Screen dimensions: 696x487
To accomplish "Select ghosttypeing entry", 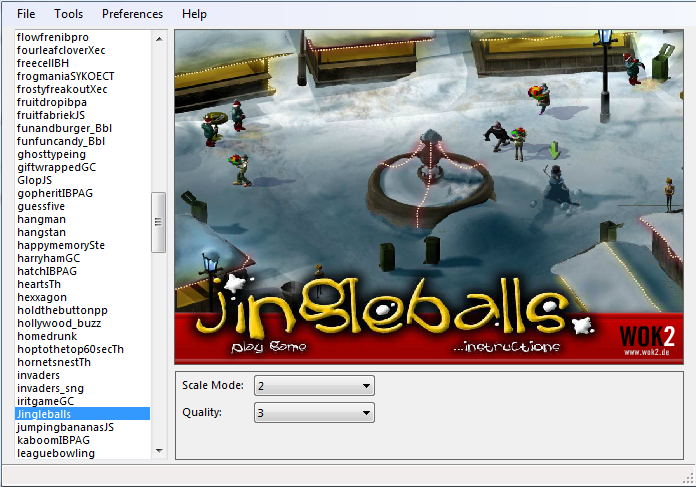I will (82, 154).
